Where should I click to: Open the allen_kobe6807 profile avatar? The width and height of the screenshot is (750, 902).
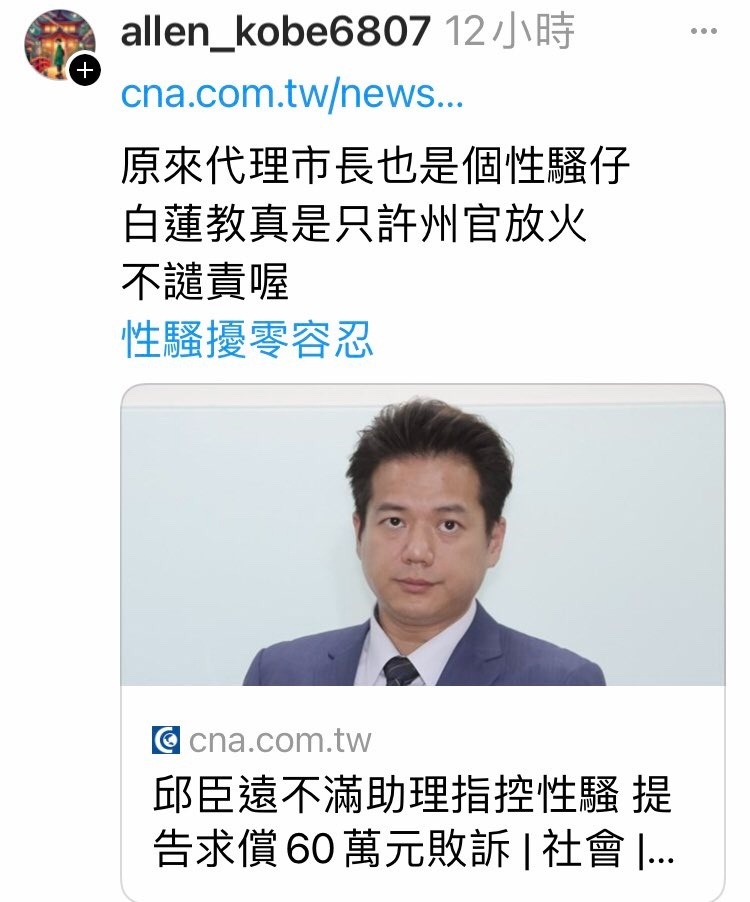60,45
